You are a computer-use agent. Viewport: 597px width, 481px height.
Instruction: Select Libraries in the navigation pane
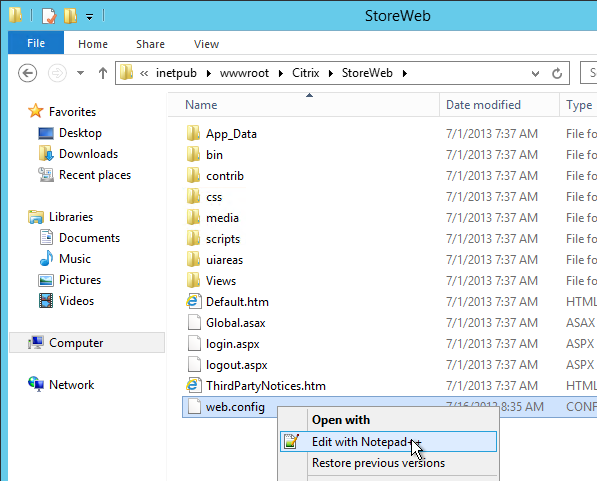point(71,217)
